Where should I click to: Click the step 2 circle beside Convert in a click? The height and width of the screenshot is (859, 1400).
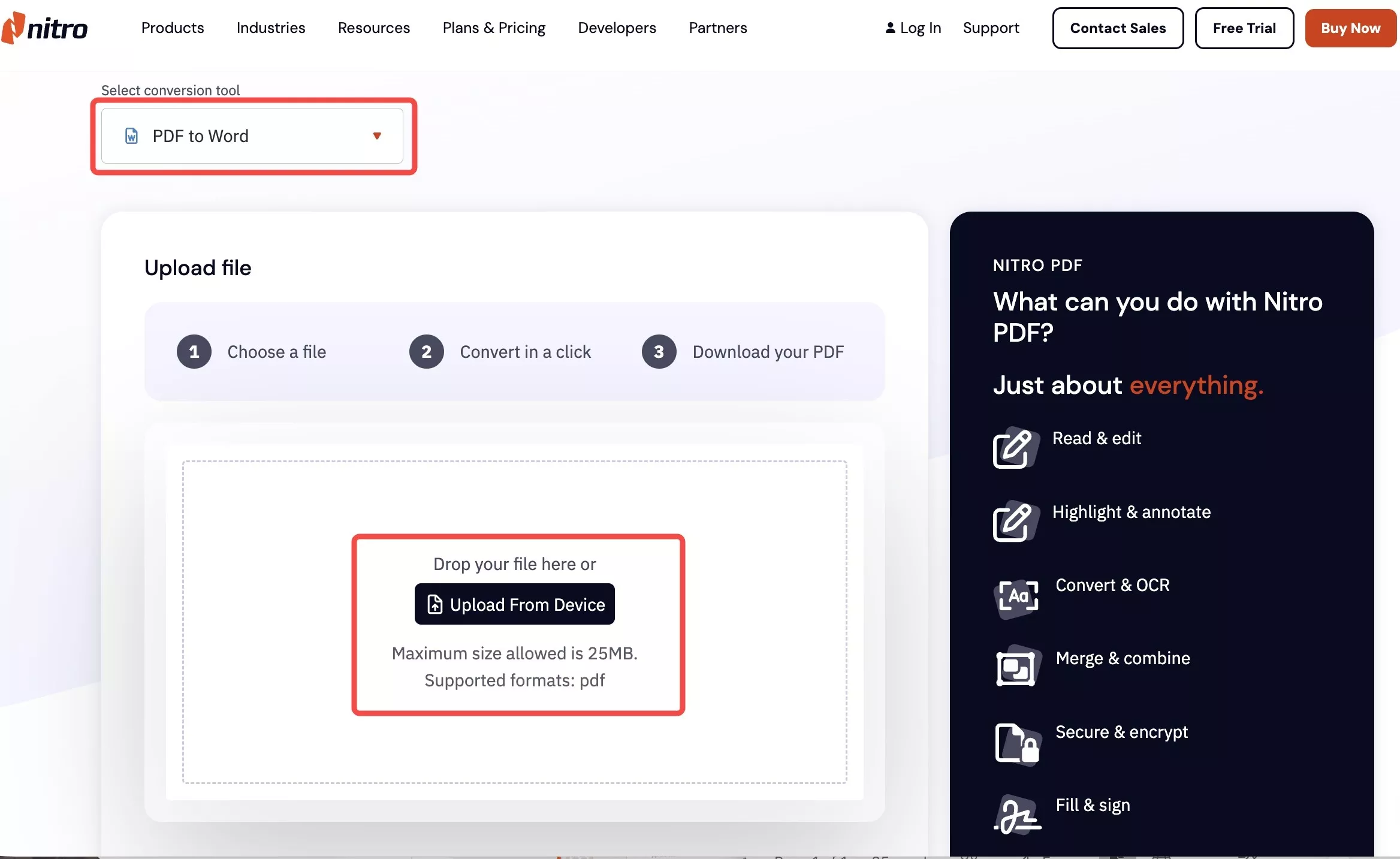pos(426,351)
